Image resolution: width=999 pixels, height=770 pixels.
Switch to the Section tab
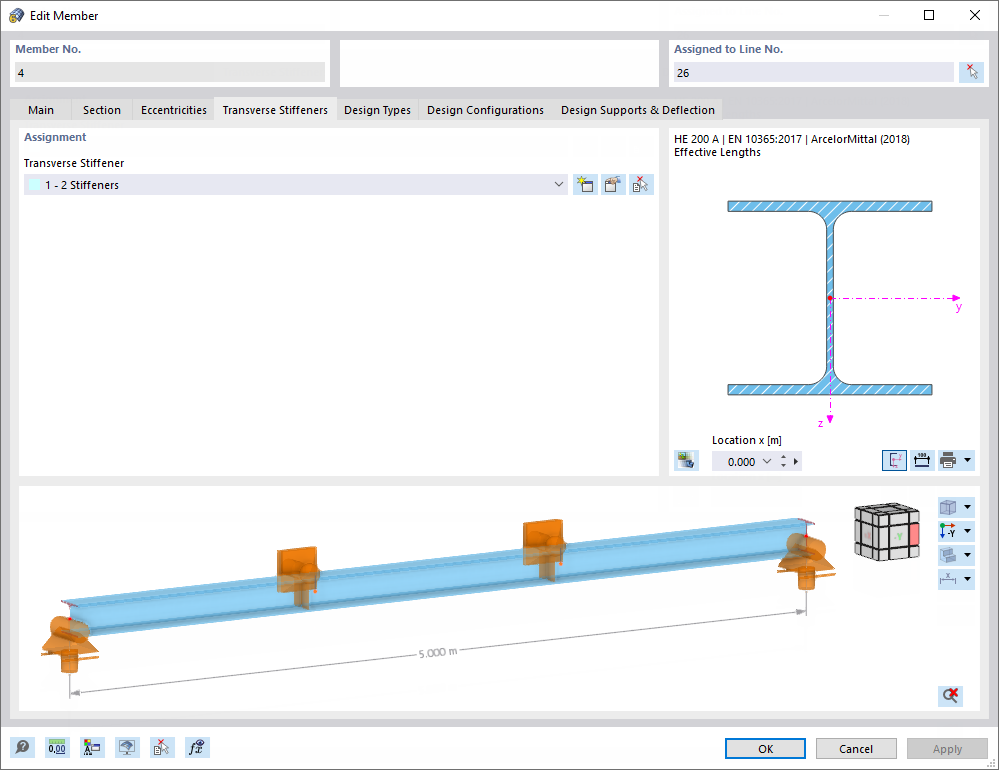pyautogui.click(x=102, y=110)
